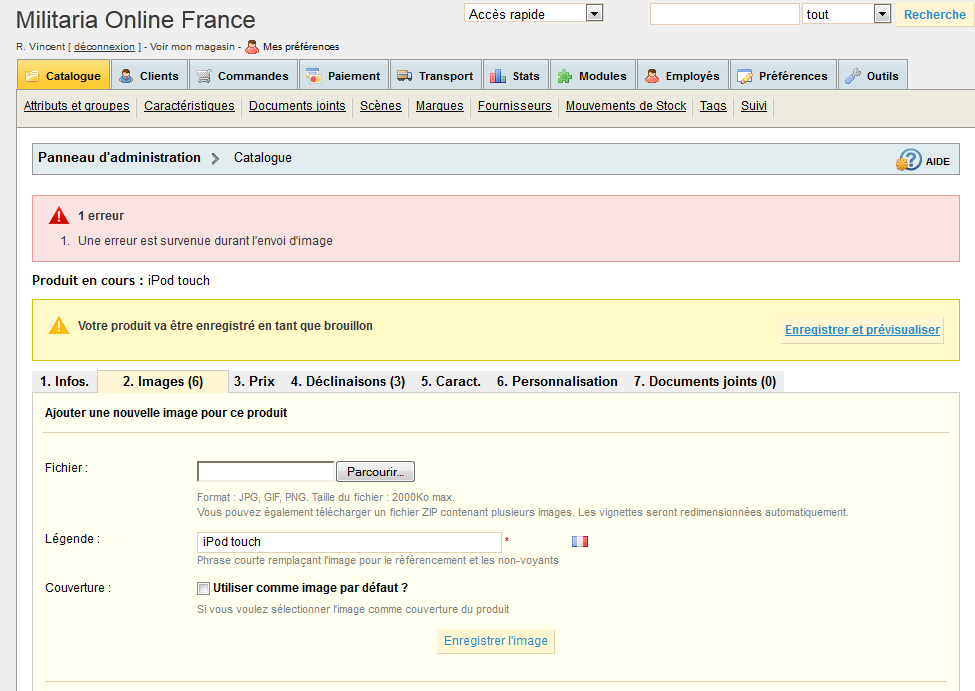Click the breadcrumb arrow chevron

pos(215,159)
